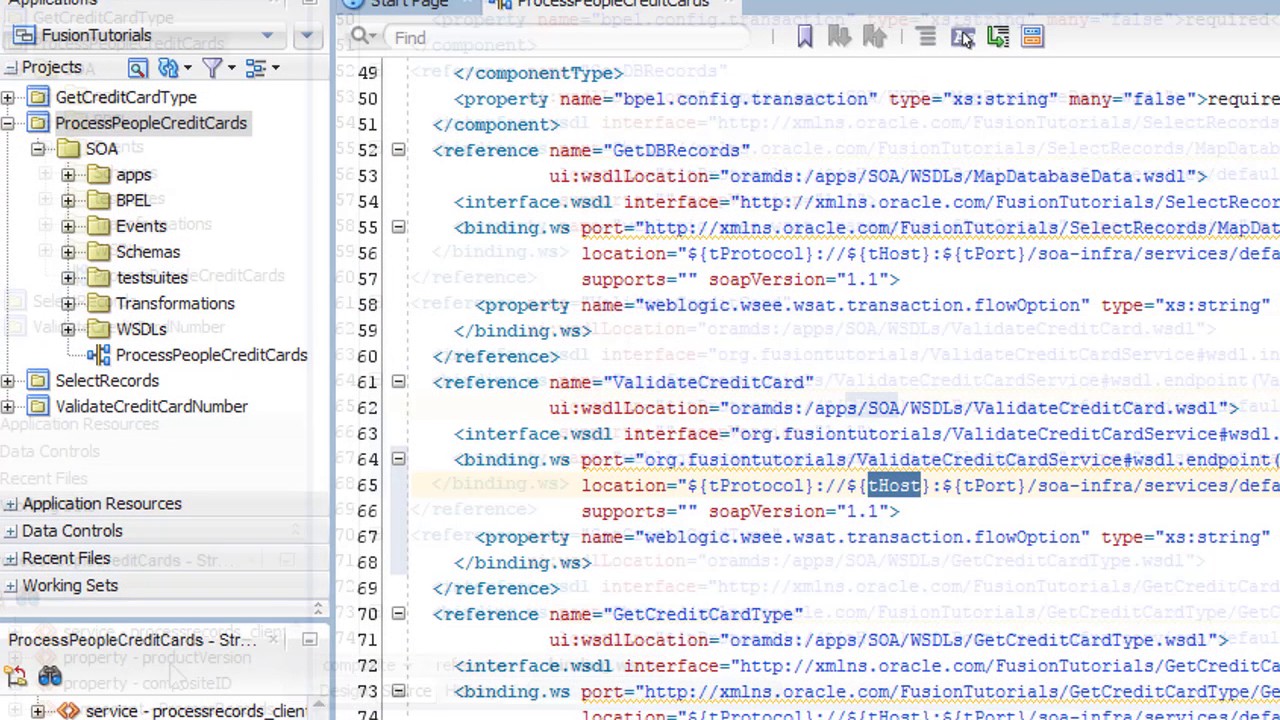
Task: Expand the Data Controls section
Action: coord(10,531)
